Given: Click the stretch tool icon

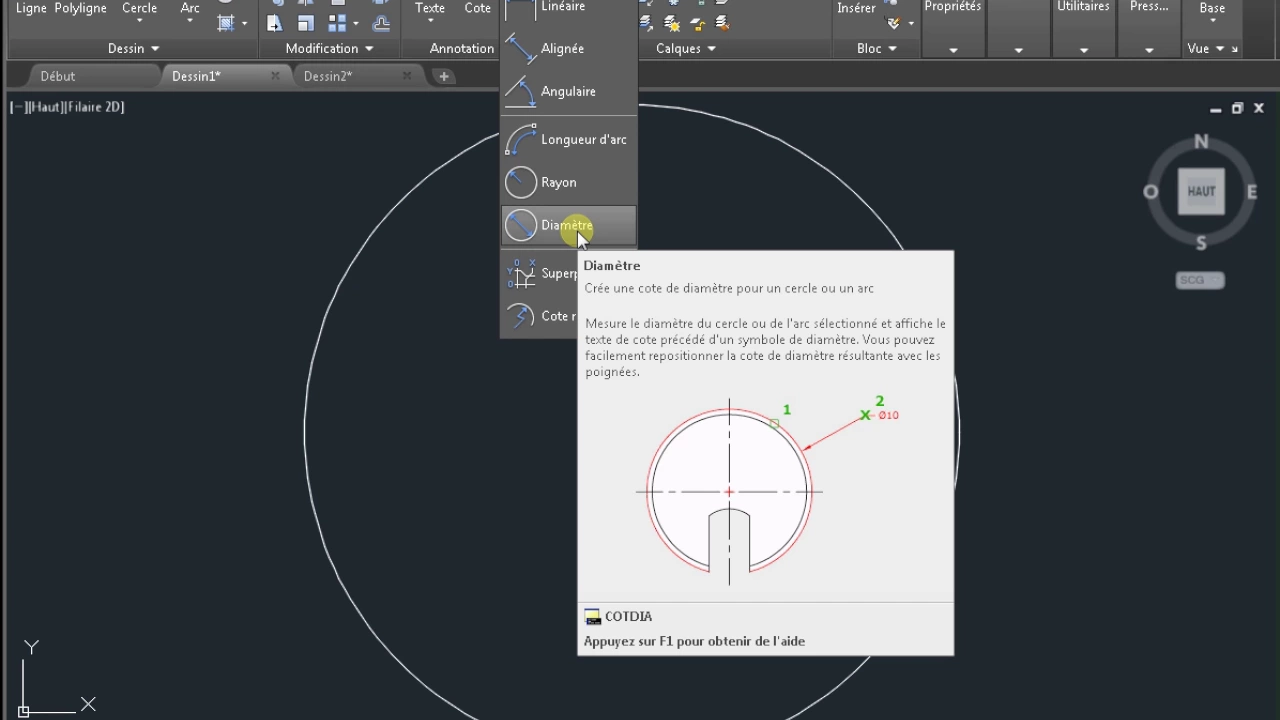Looking at the screenshot, I should tap(275, 23).
